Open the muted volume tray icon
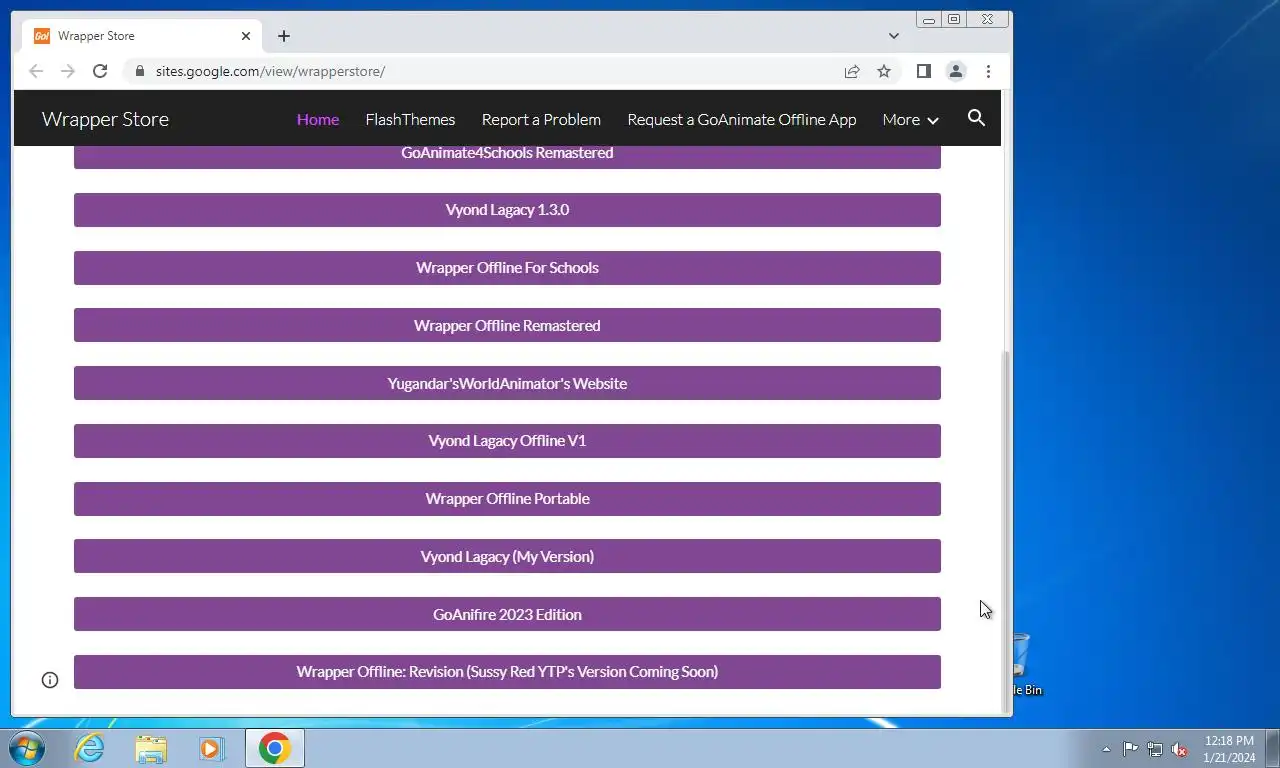Viewport: 1280px width, 768px height. [x=1180, y=749]
